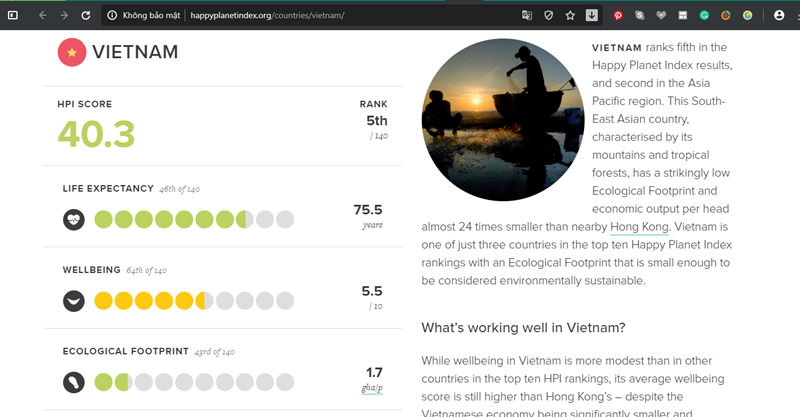Click the VIETNAM page heading
Screen dimensions: 800x417
135,52
